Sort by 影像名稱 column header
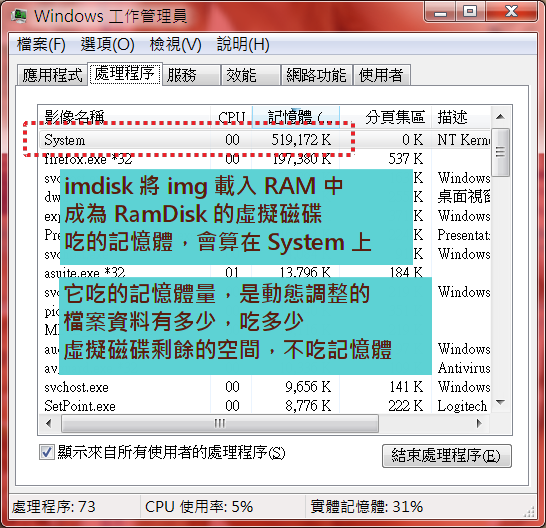546x528 pixels. click(124, 117)
